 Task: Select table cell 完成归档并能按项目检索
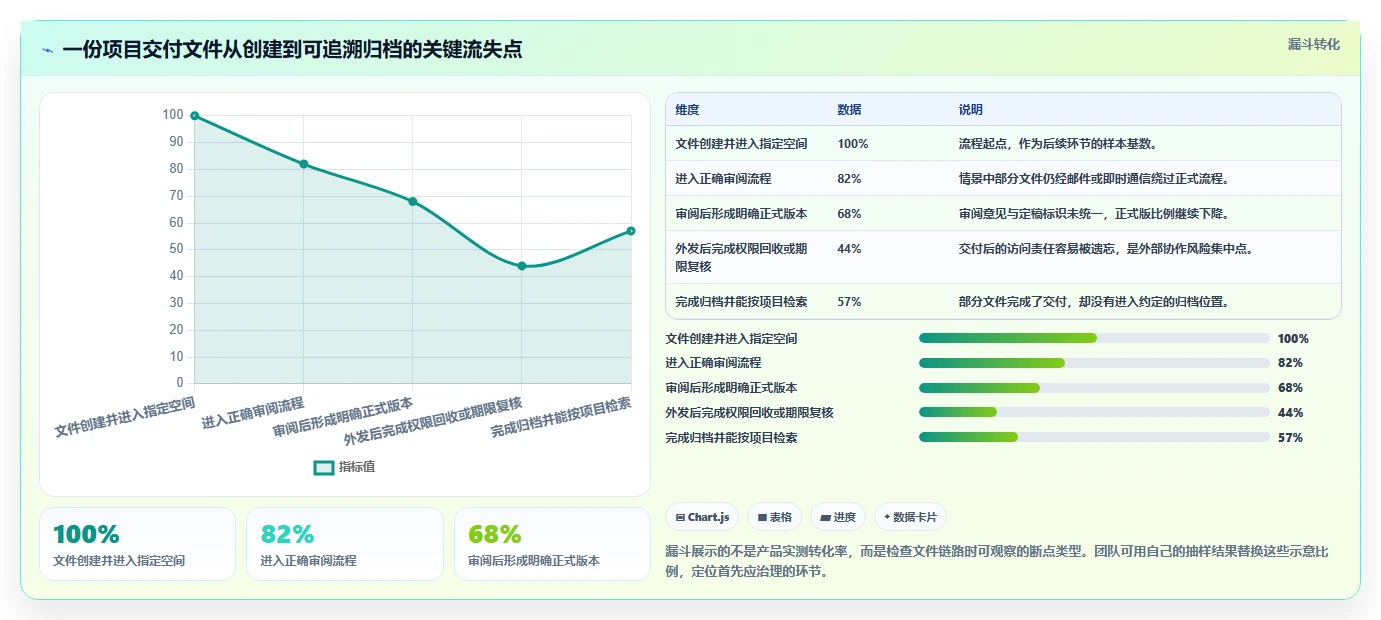point(741,301)
